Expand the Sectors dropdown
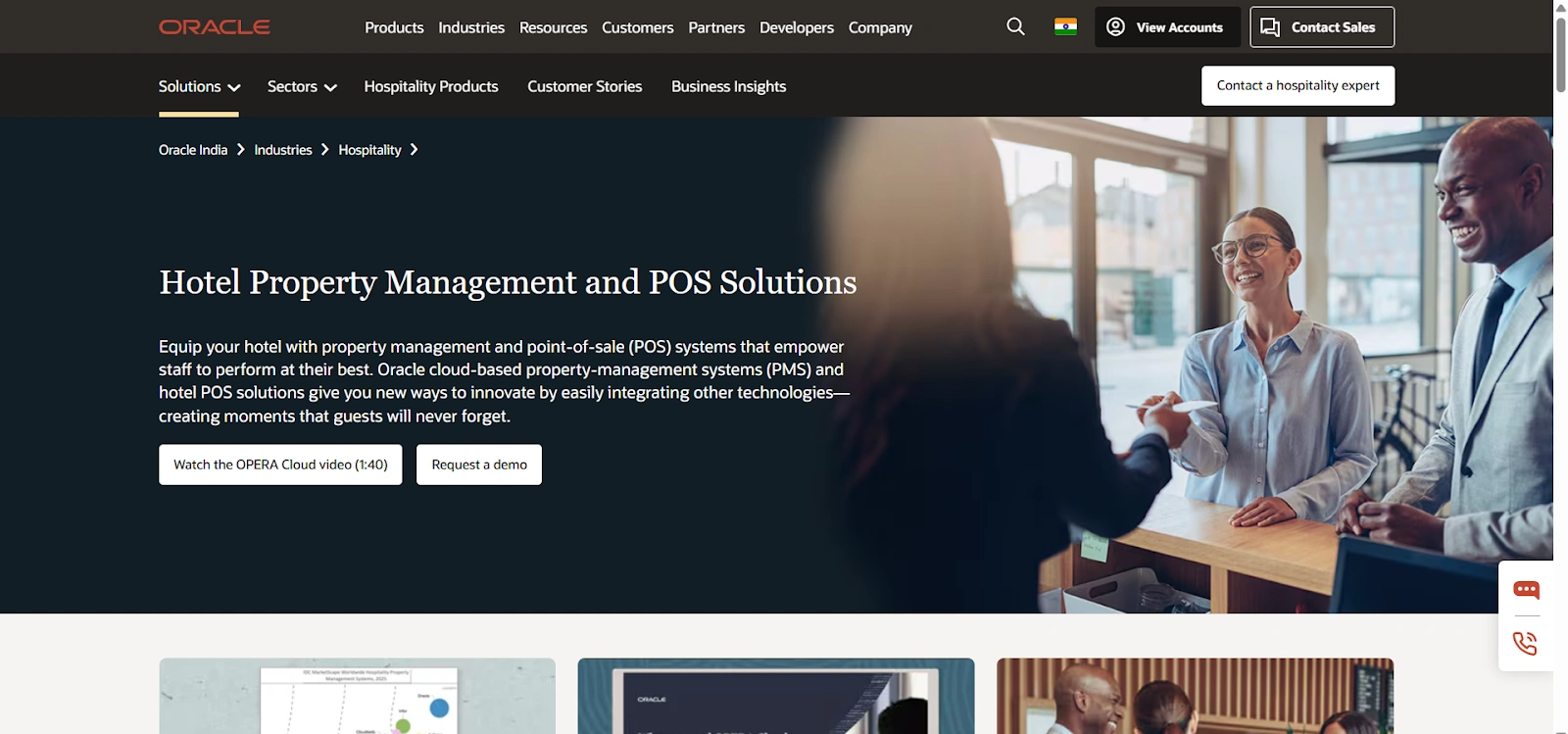This screenshot has width=1568, height=734. coord(302,86)
